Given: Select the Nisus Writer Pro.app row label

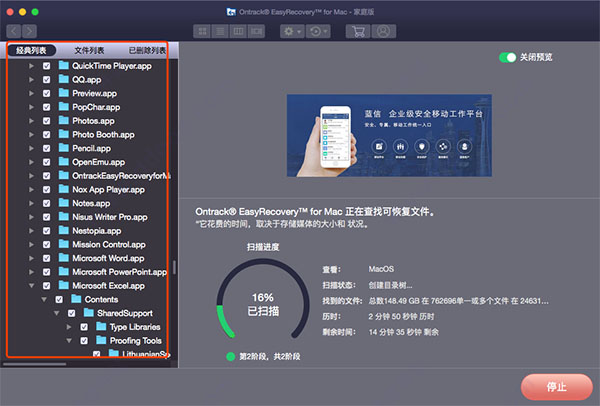Looking at the screenshot, I should [110, 217].
